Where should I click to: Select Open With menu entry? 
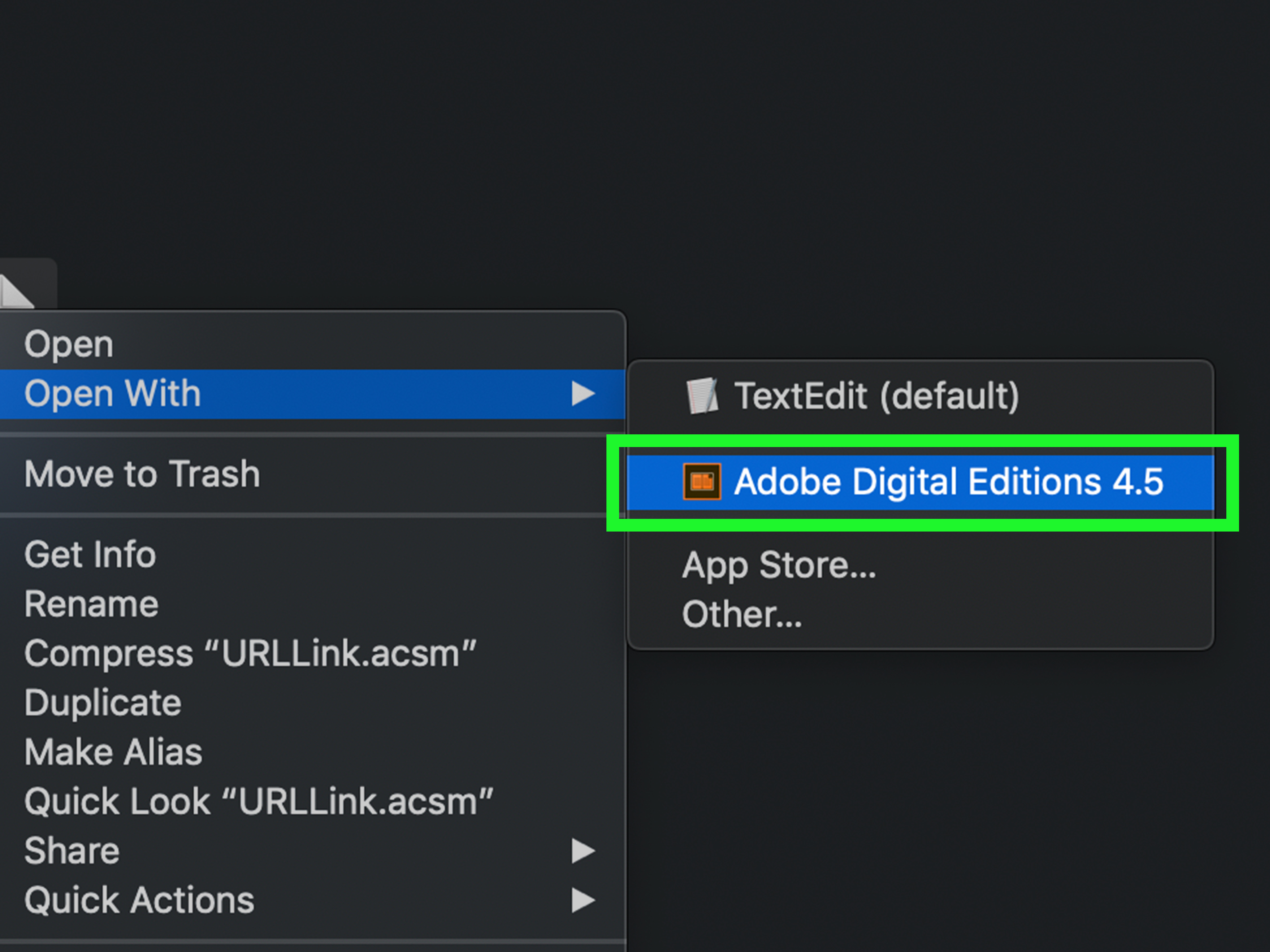click(312, 393)
